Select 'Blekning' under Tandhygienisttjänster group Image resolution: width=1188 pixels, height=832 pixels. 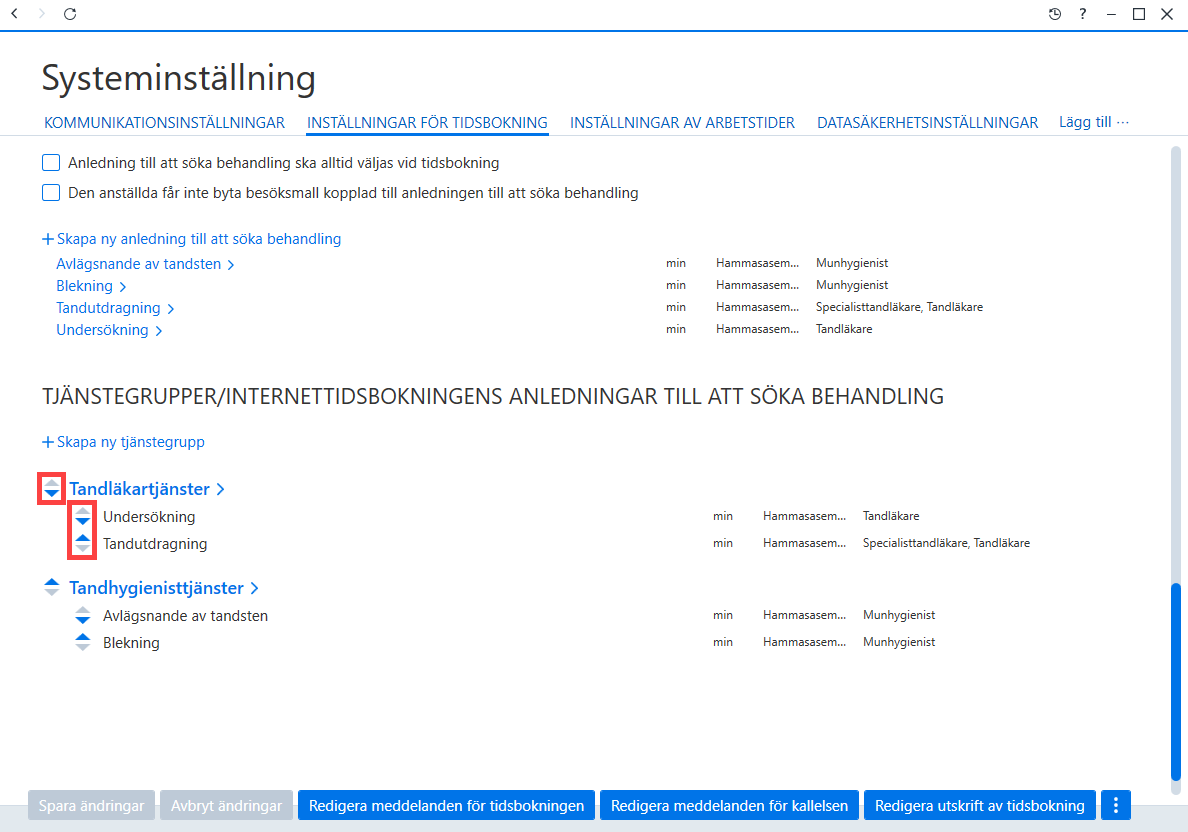[x=131, y=643]
